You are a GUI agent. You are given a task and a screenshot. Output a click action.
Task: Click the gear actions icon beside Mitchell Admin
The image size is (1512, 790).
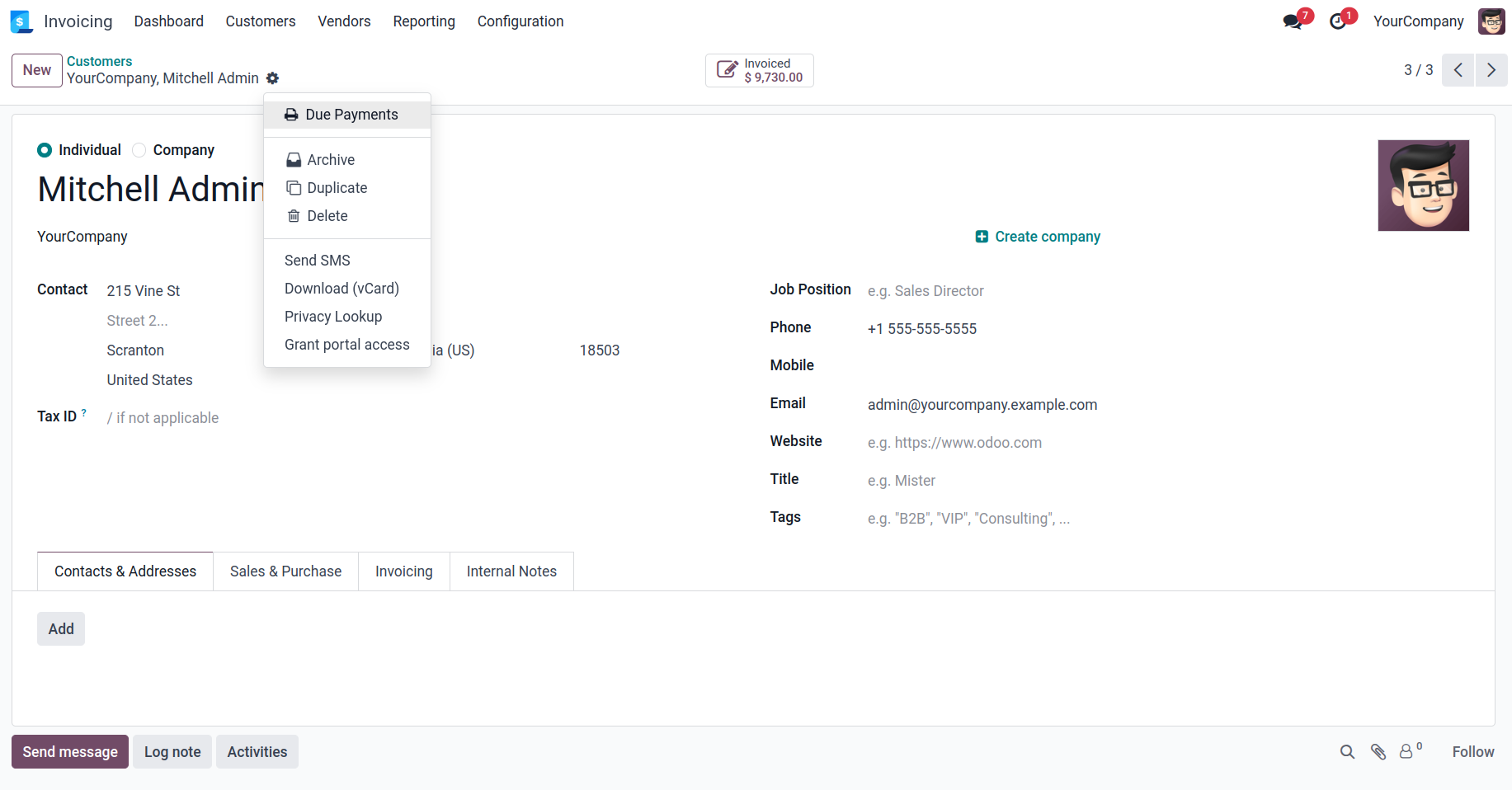click(x=273, y=78)
